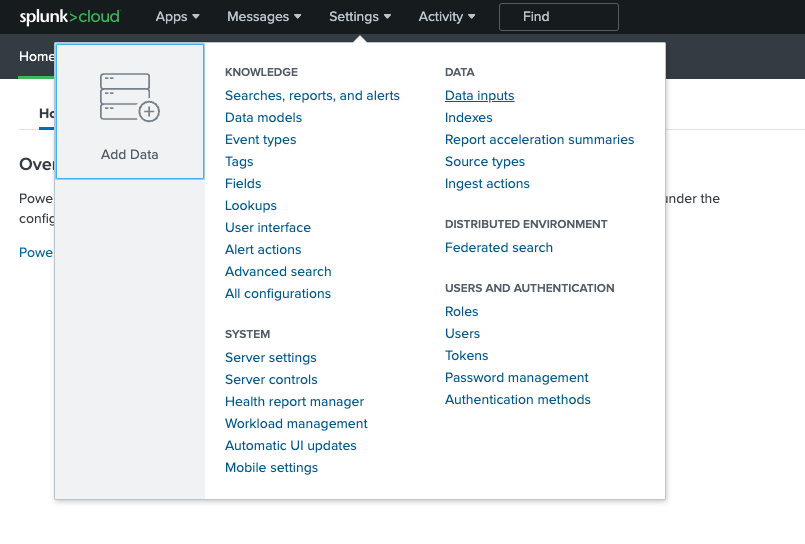Select Source types under Data
Image resolution: width=805 pixels, height=544 pixels.
pyautogui.click(x=484, y=162)
